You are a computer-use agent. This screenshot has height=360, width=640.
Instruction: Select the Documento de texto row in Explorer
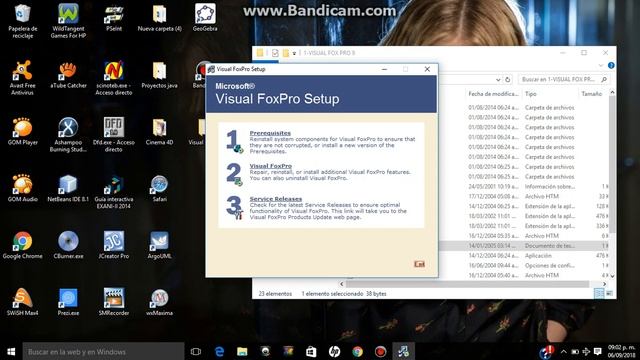[524, 246]
